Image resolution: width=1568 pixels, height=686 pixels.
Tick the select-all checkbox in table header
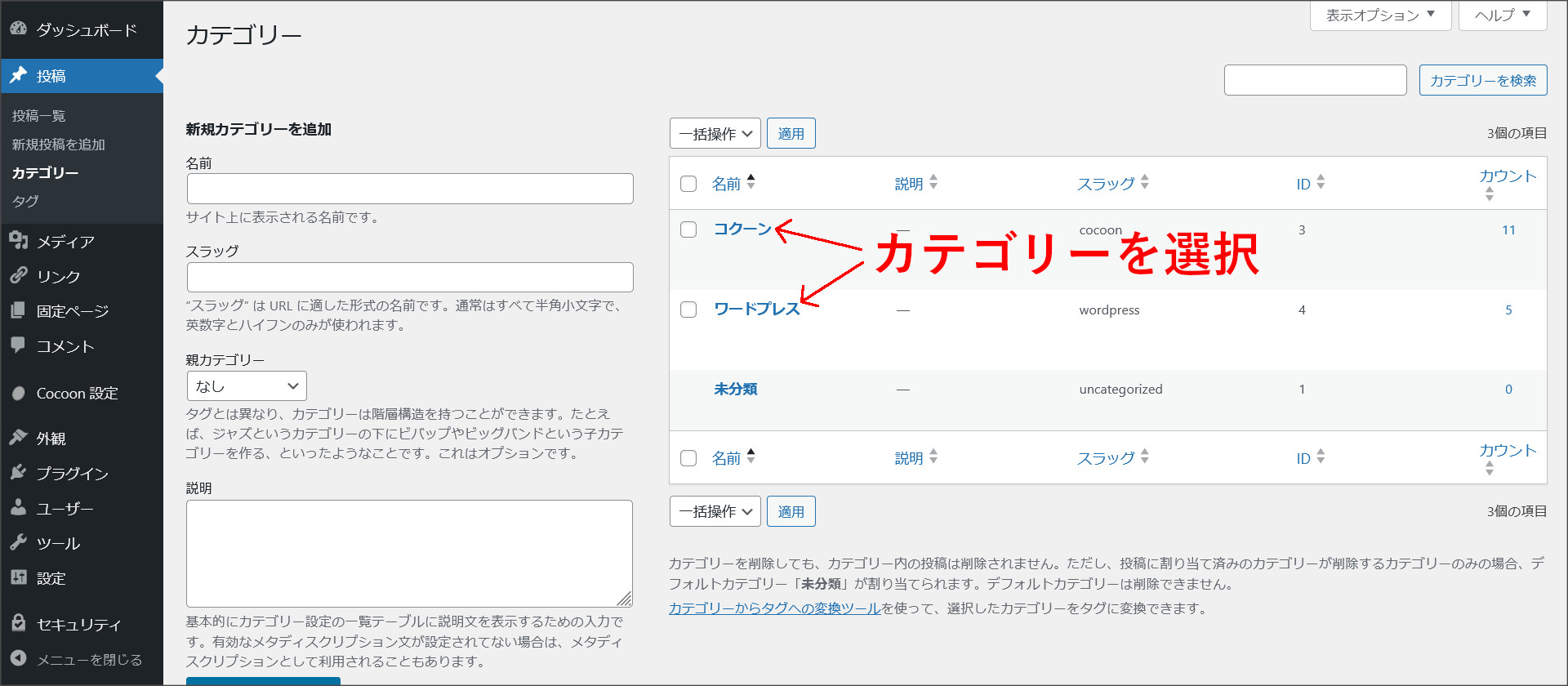(x=688, y=184)
